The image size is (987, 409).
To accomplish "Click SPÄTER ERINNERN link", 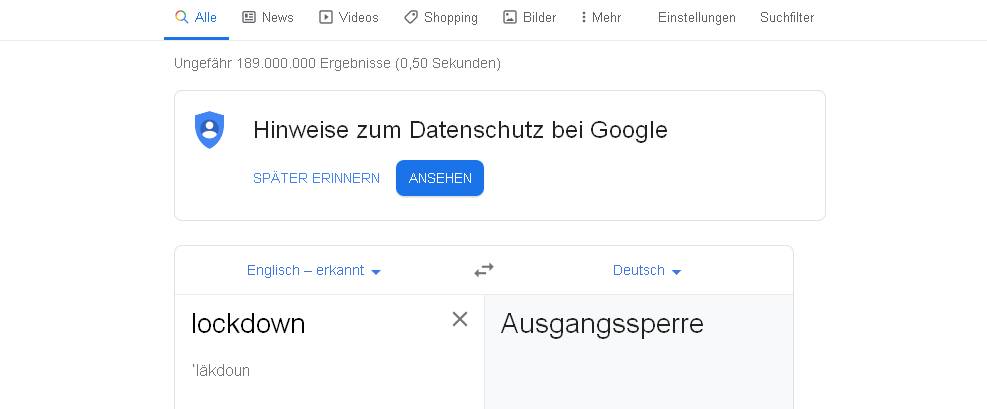I will 317,178.
